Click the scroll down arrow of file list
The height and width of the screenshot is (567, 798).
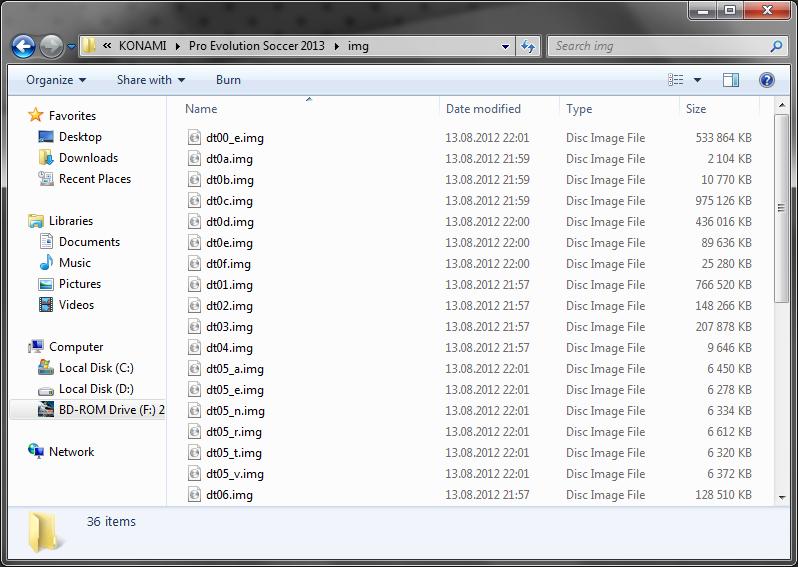pos(781,498)
